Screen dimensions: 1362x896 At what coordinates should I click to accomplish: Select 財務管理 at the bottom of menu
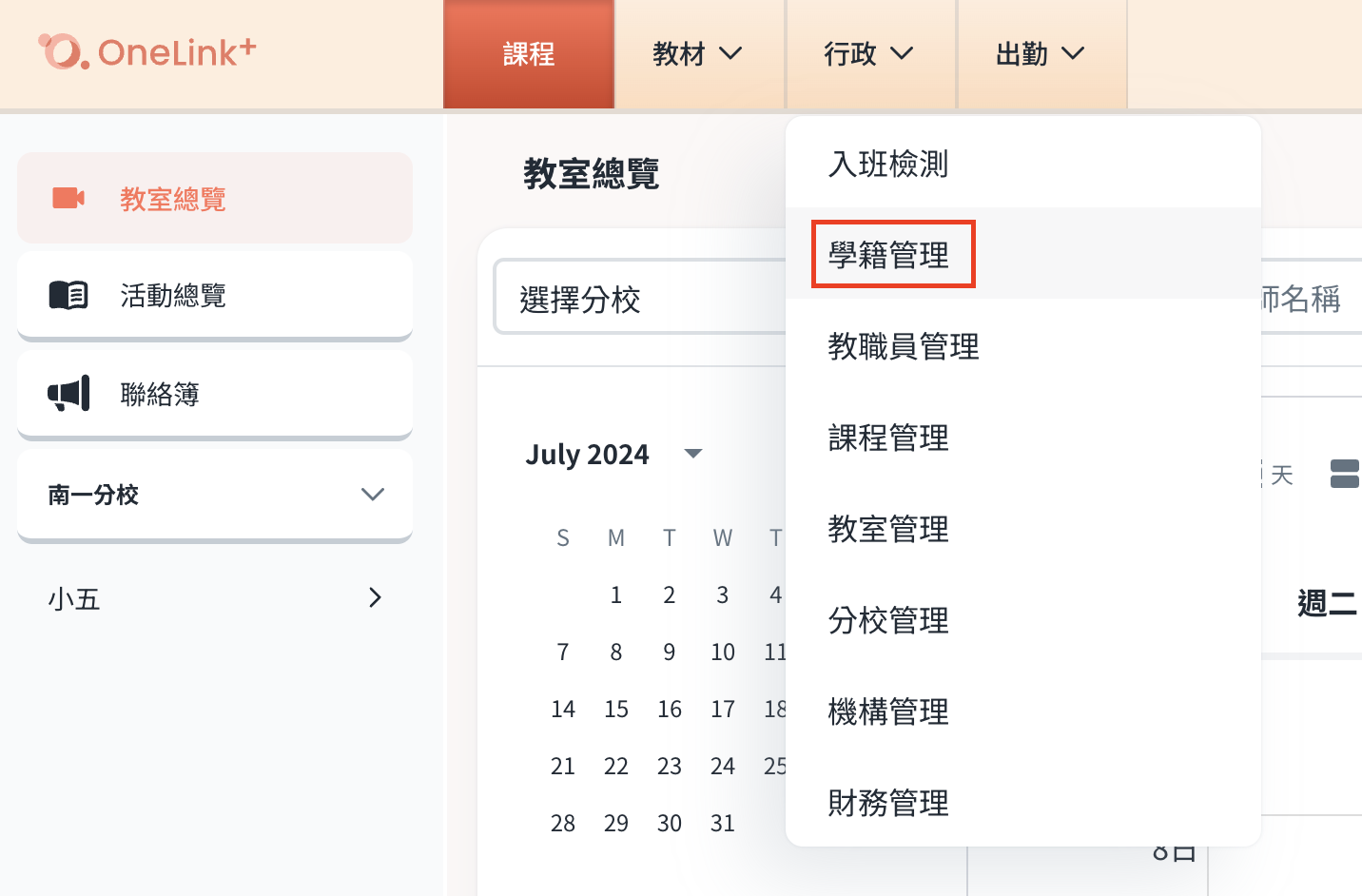887,803
